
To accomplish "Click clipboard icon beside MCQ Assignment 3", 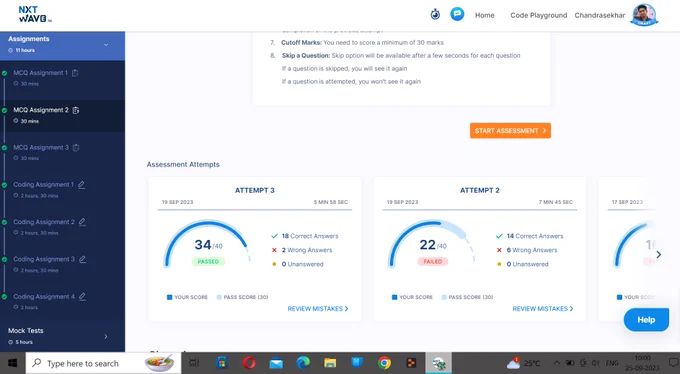I will pos(76,148).
